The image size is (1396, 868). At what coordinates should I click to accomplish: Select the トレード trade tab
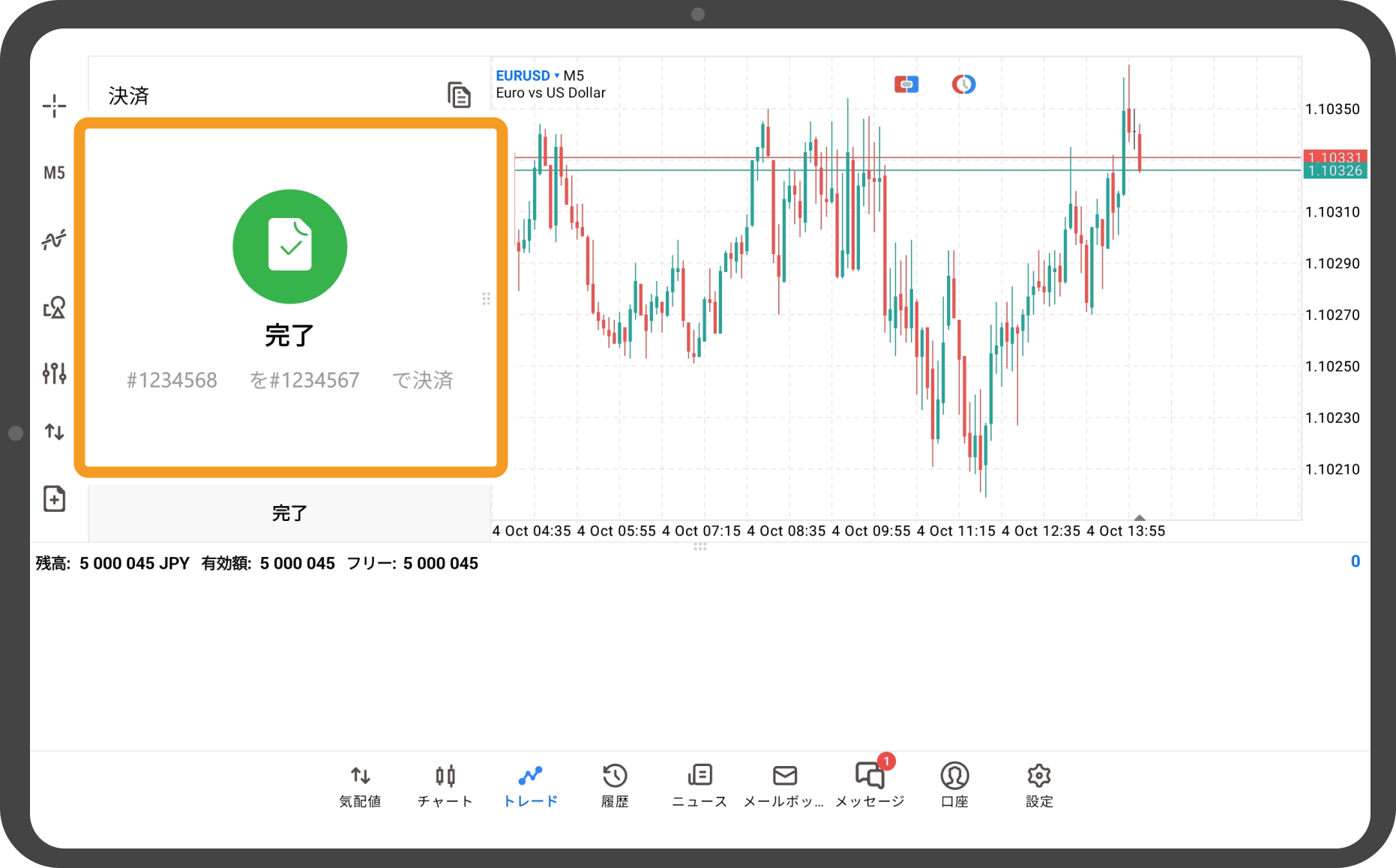pos(530,786)
